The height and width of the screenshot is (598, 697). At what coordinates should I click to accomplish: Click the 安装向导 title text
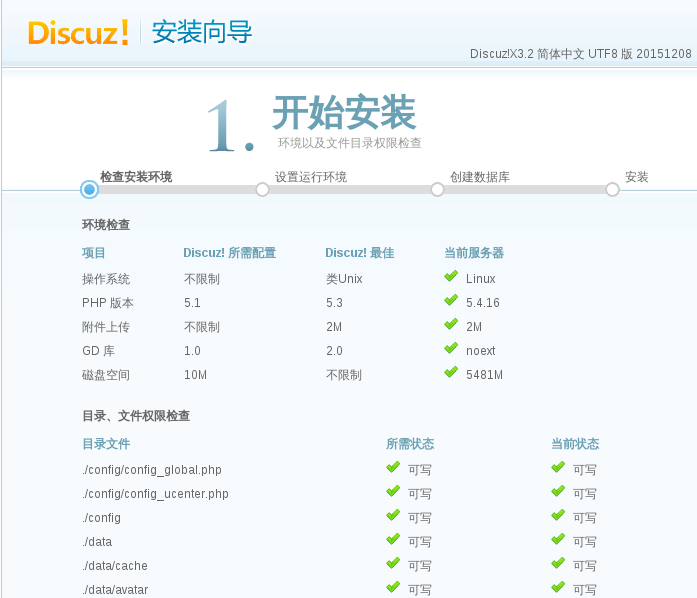[202, 32]
